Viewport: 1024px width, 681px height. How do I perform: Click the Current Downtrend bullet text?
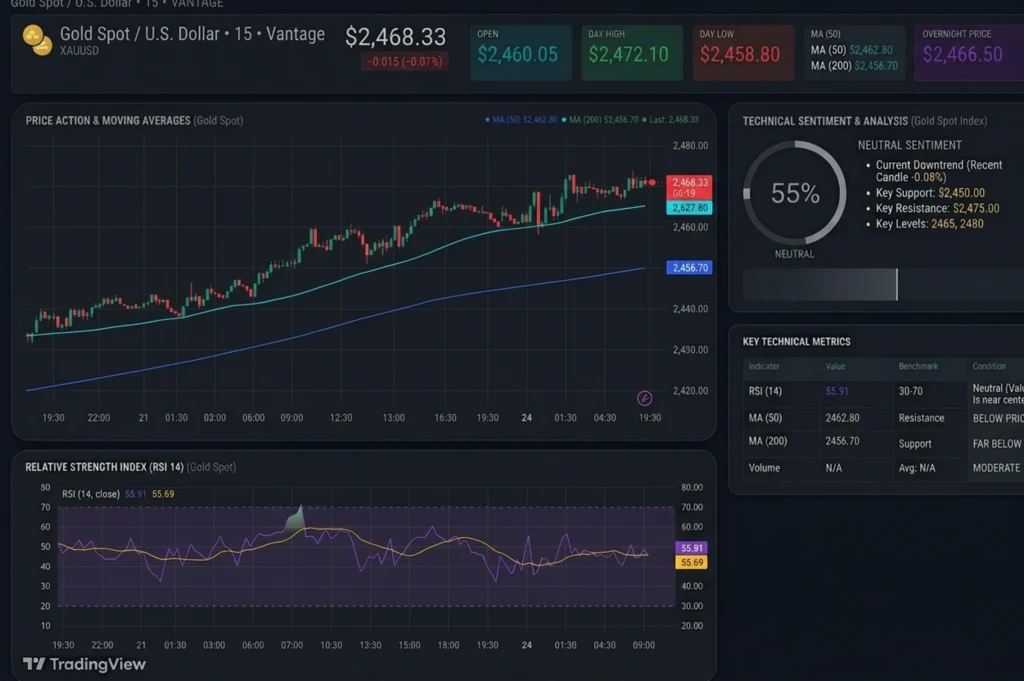point(938,171)
